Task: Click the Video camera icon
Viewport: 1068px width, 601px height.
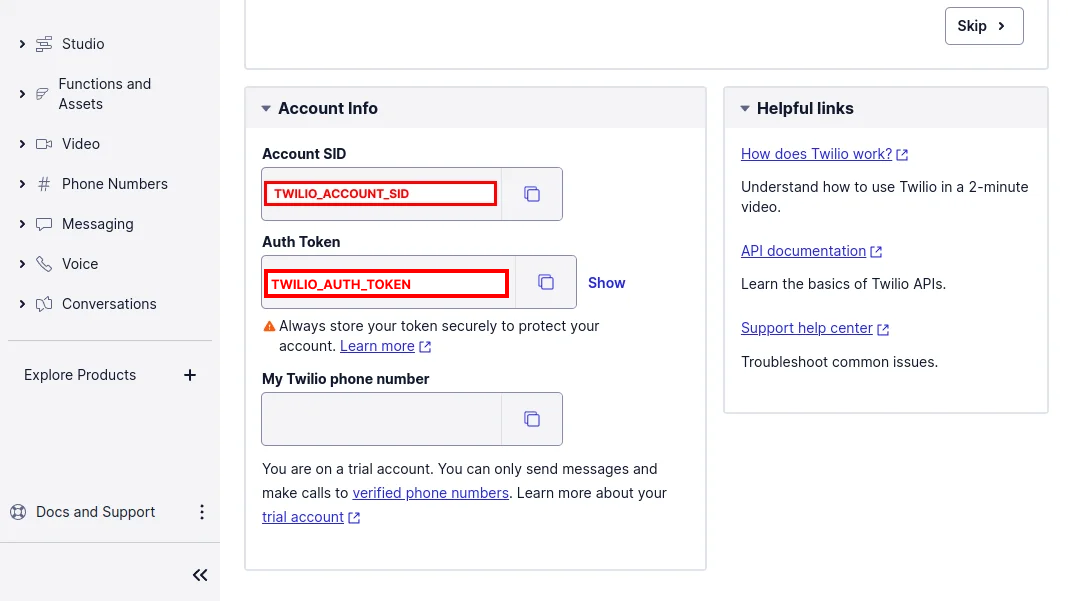Action: point(44,144)
